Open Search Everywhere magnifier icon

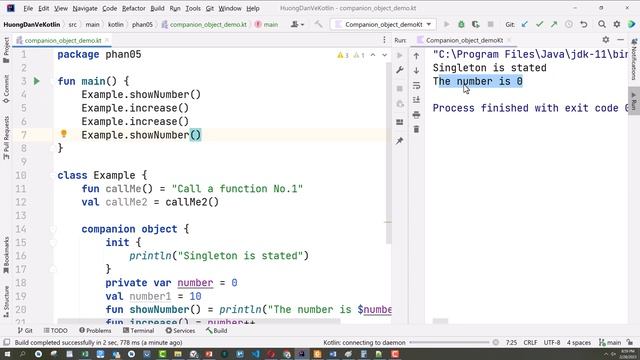[x=602, y=24]
